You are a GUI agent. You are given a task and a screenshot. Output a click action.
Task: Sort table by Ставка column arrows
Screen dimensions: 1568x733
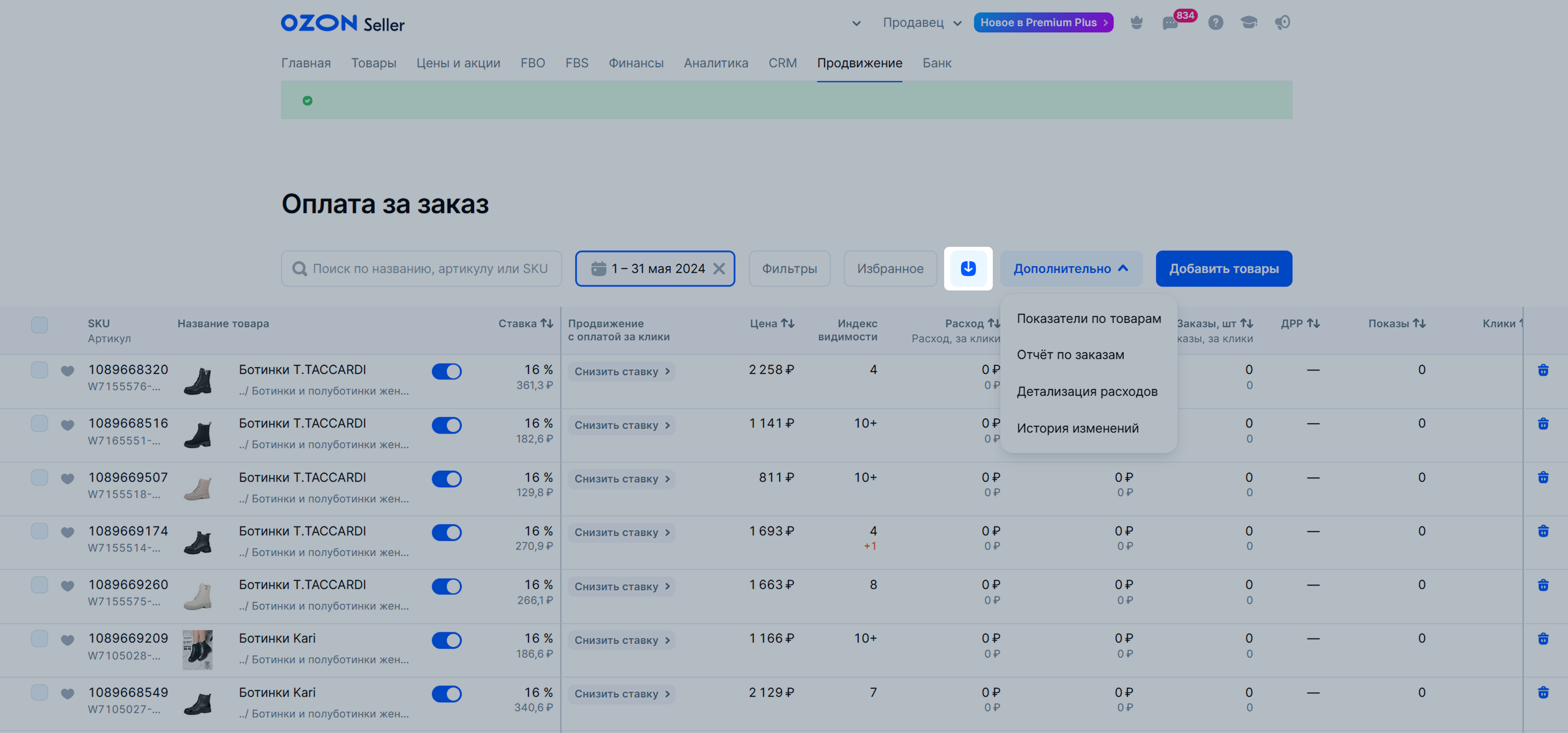[x=547, y=323]
